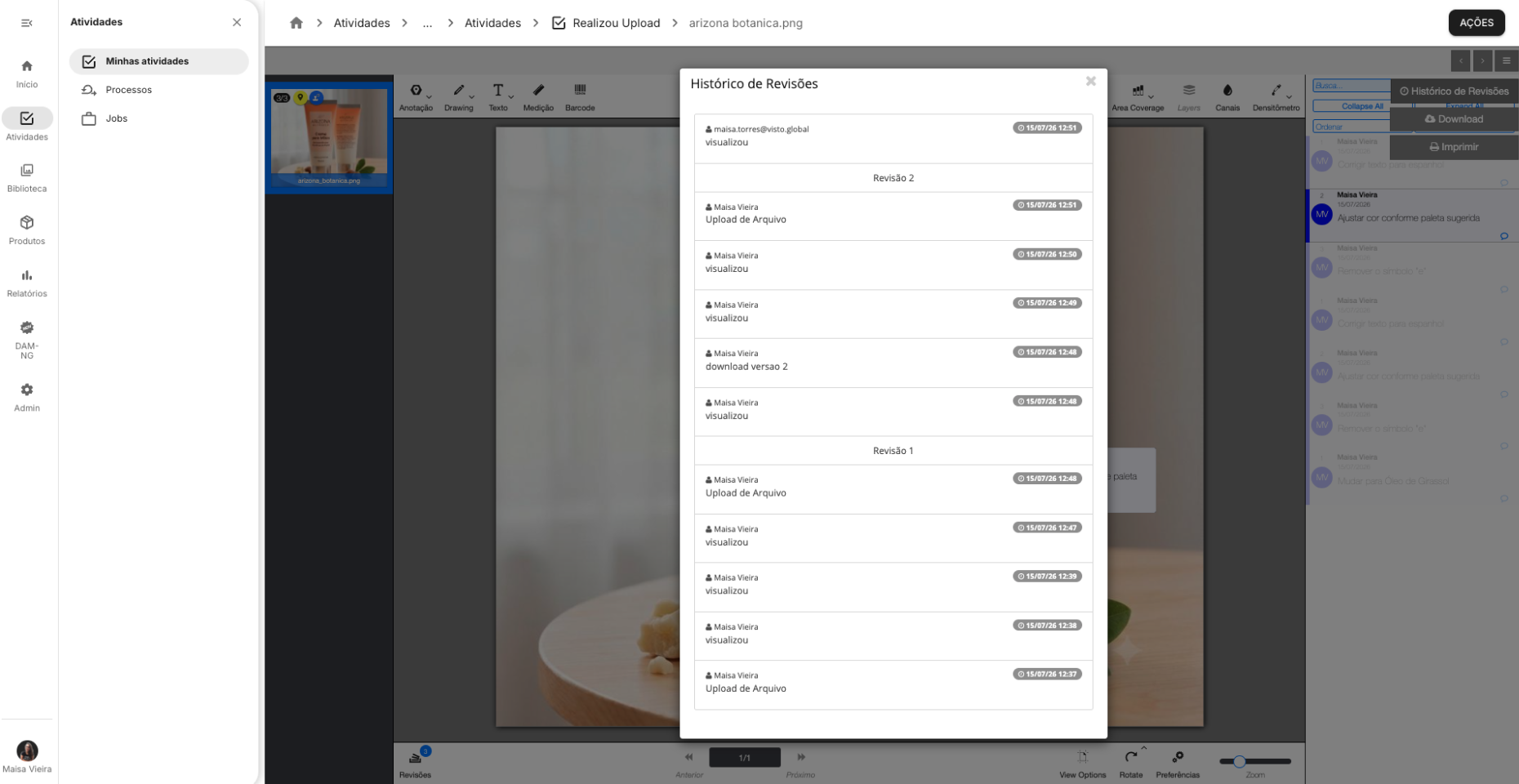Viewport: 1519px width, 784px height.
Task: Open the Biblioteca section
Action: tap(27, 177)
